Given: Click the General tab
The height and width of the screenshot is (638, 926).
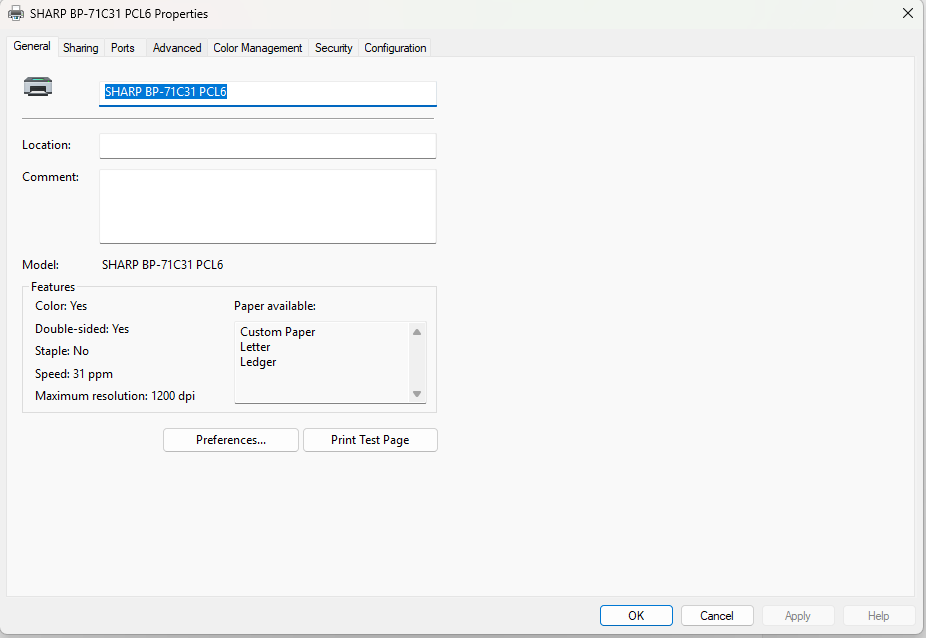Looking at the screenshot, I should 32,47.
